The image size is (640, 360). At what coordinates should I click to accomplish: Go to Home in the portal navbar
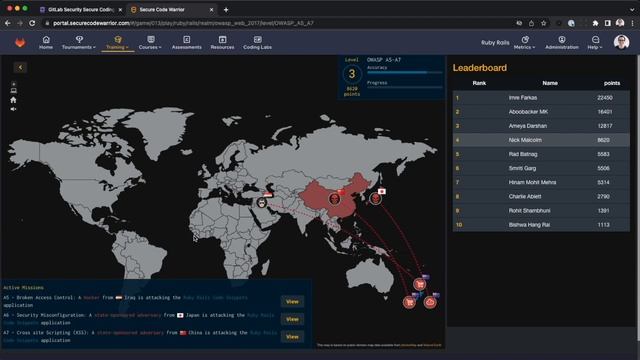click(x=46, y=42)
